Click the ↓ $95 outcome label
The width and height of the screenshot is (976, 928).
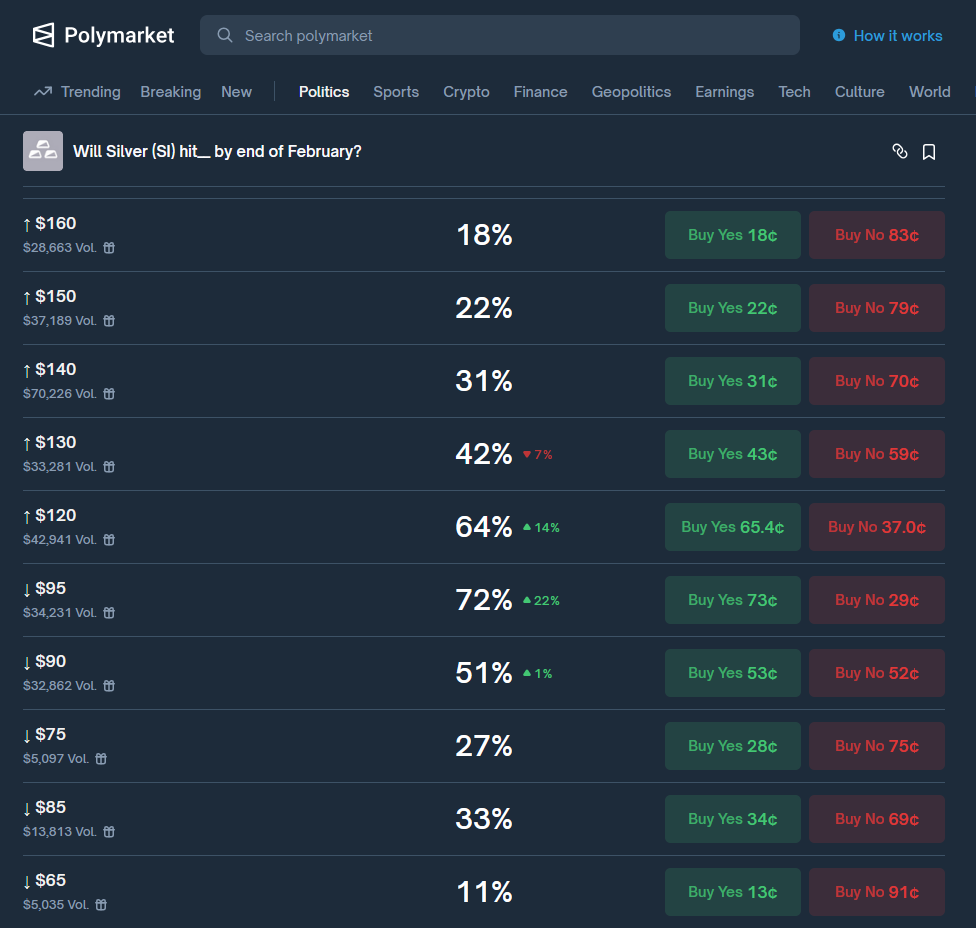[45, 588]
